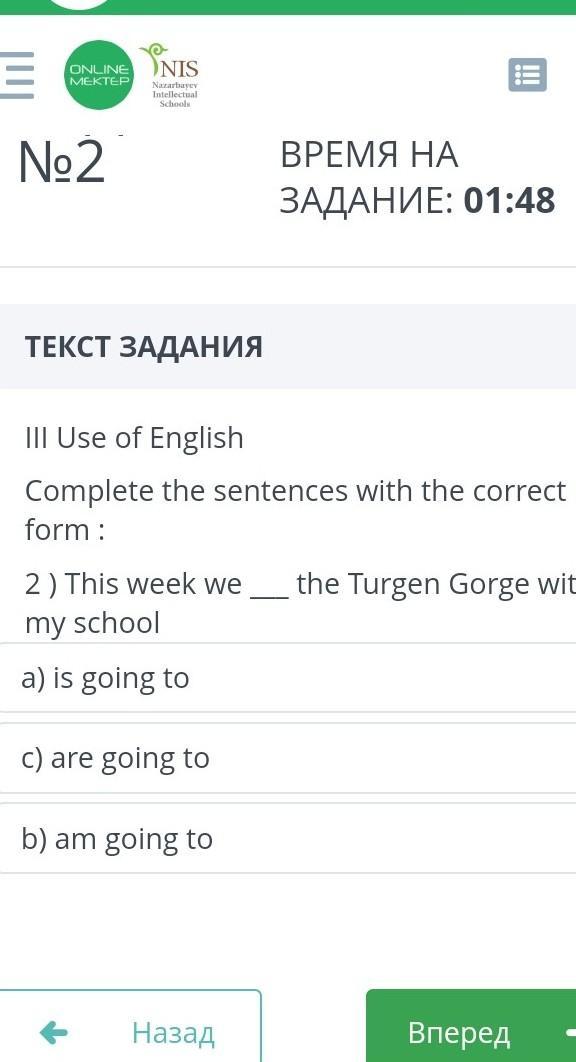Click the III Use of English heading
This screenshot has width=576, height=1062.
click(134, 438)
